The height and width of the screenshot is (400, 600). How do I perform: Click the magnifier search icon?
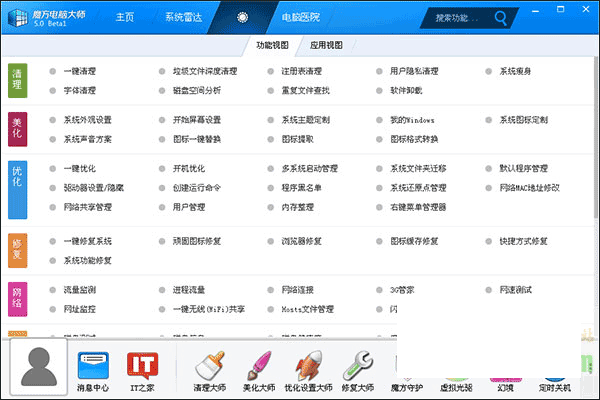click(x=500, y=18)
